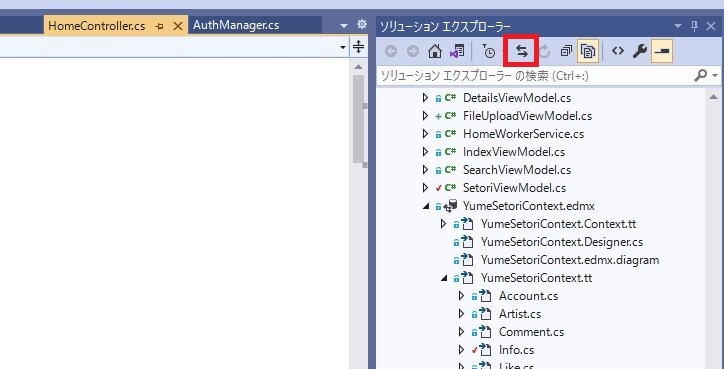Open the editor navigation bar member dropdown
724x369 pixels.
[x=343, y=47]
